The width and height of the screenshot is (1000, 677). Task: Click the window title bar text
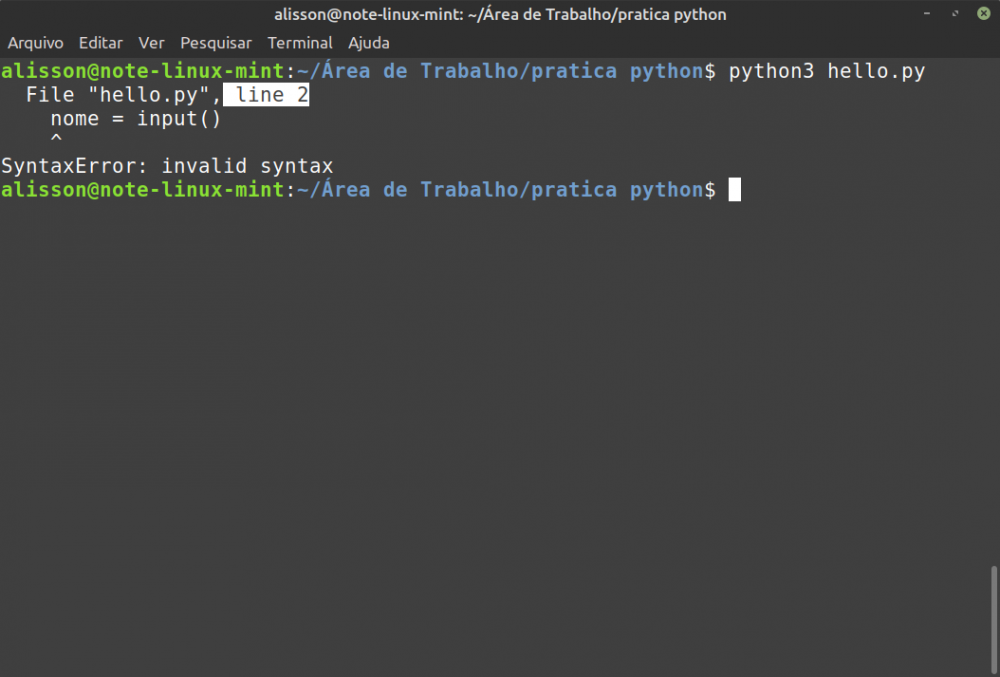coord(500,14)
